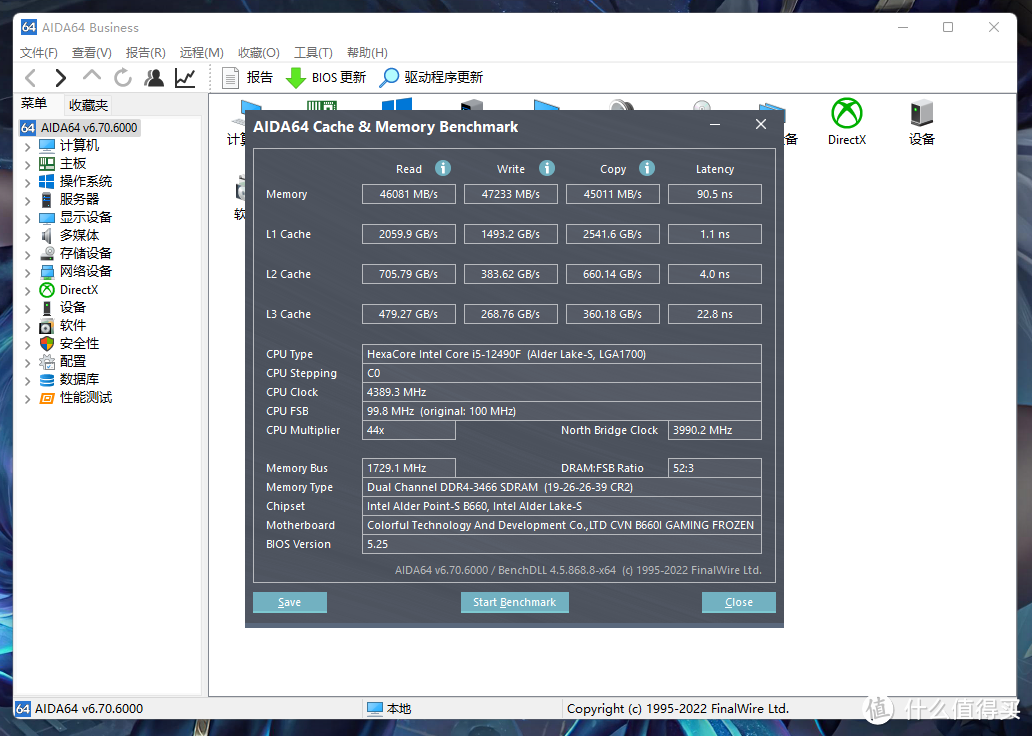
Task: Expand the 计算机 tree node
Action: [27, 146]
